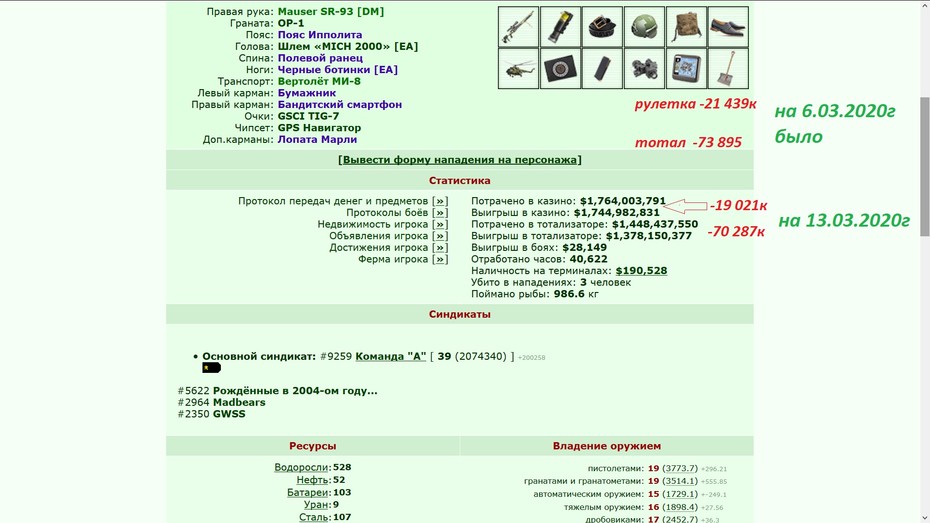The height and width of the screenshot is (523, 930).
Task: Click the belt item icon
Action: pos(603,27)
